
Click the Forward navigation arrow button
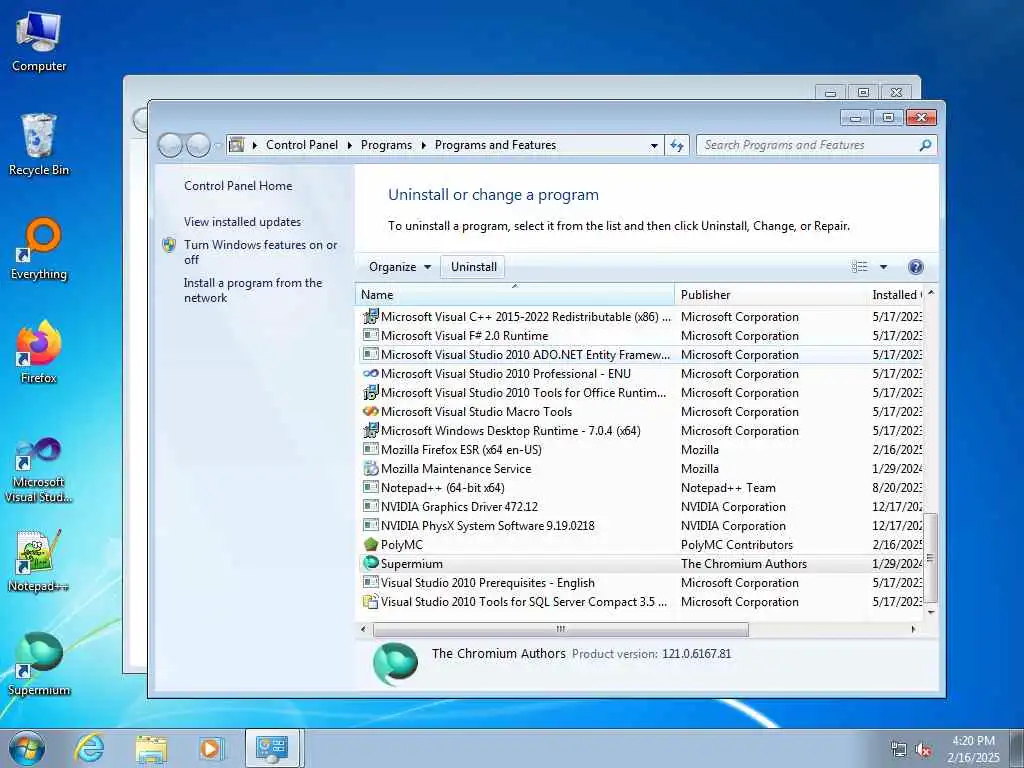click(x=198, y=145)
